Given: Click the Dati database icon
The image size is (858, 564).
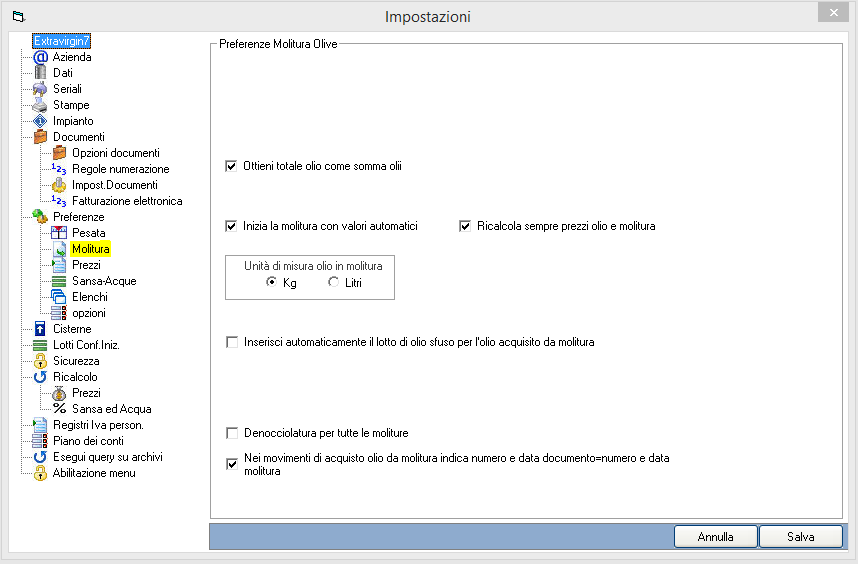Looking at the screenshot, I should click(x=40, y=73).
